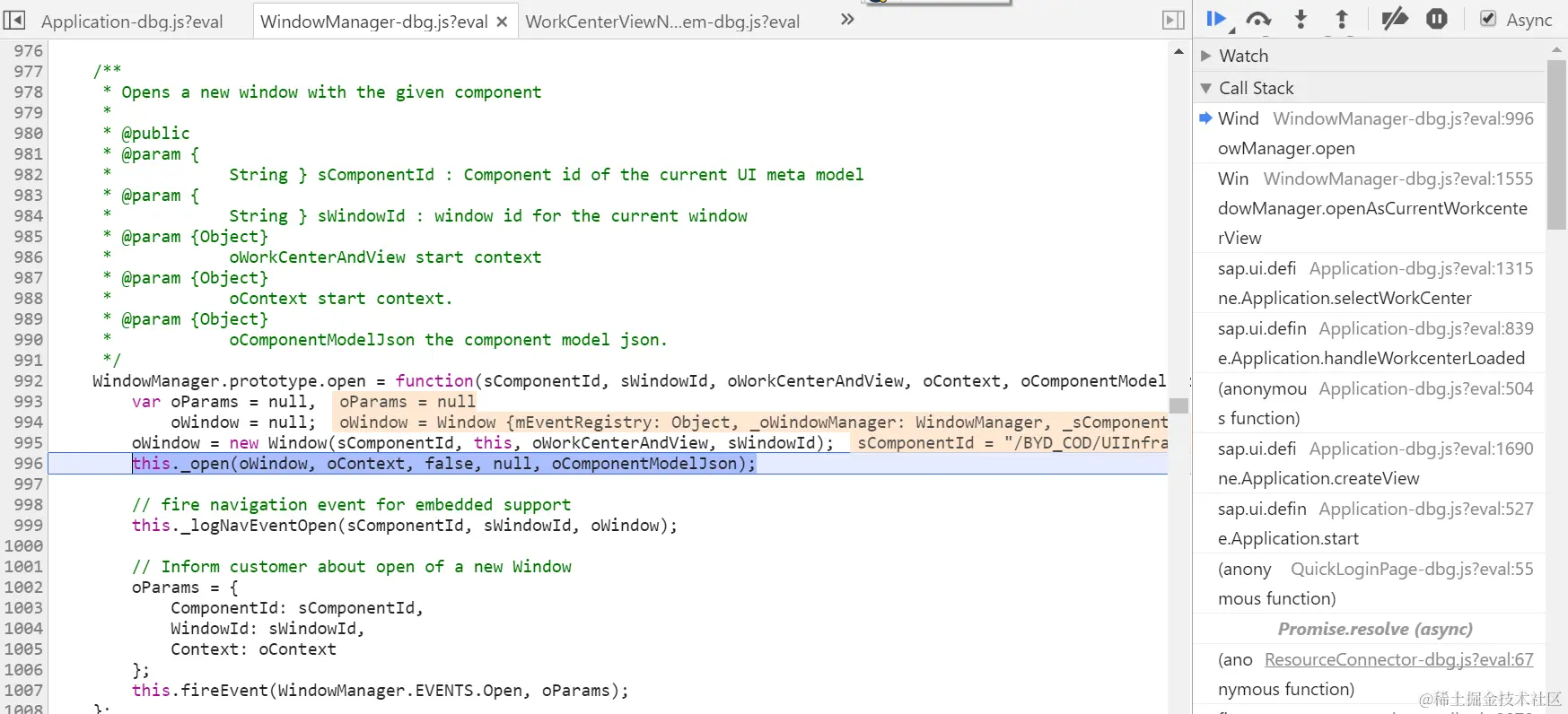Viewport: 1568px width, 714px height.
Task: Open WindowManager-dbg.js?eval:1555 location
Action: tap(1398, 178)
